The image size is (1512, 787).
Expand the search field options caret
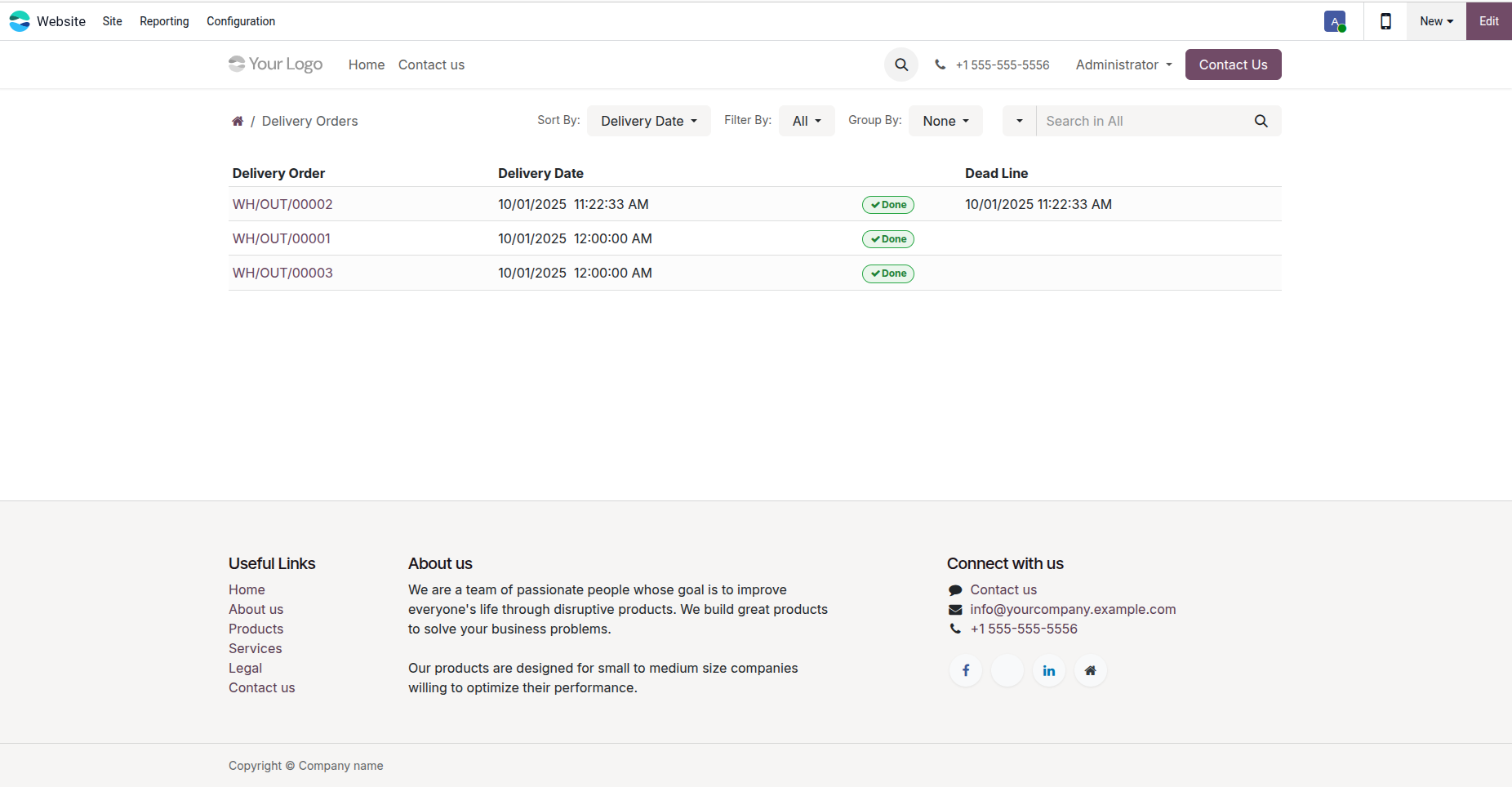1019,121
